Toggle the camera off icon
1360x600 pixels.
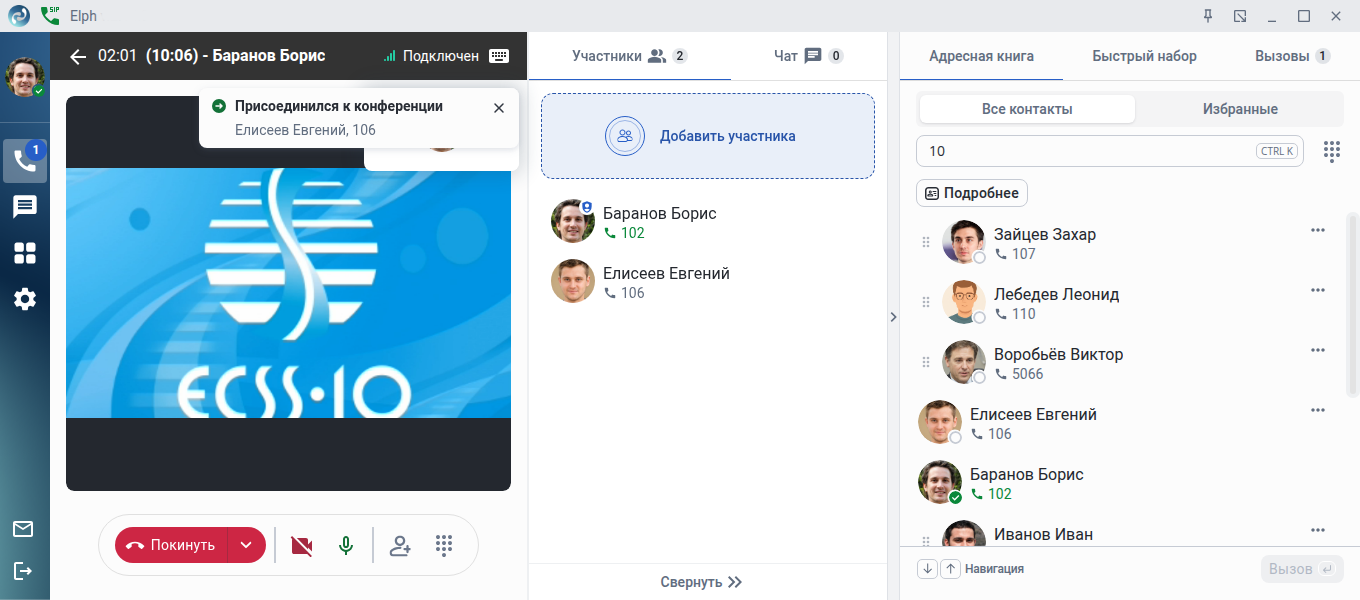(301, 545)
